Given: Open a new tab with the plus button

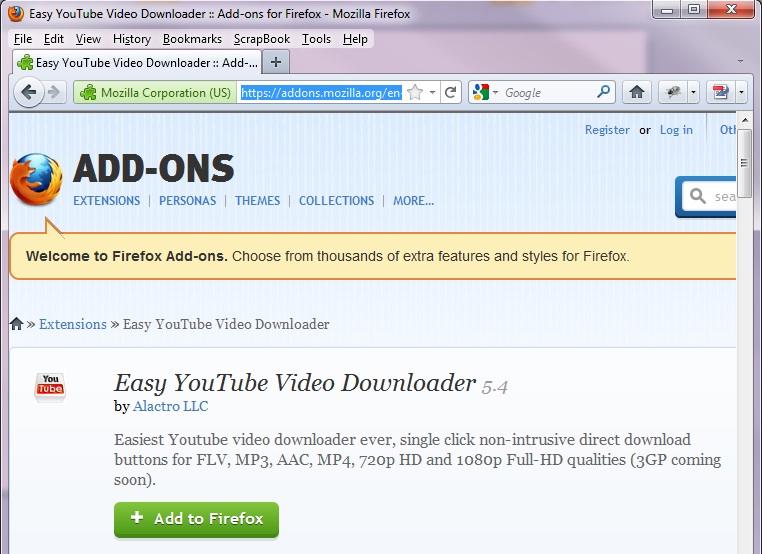Looking at the screenshot, I should [276, 62].
